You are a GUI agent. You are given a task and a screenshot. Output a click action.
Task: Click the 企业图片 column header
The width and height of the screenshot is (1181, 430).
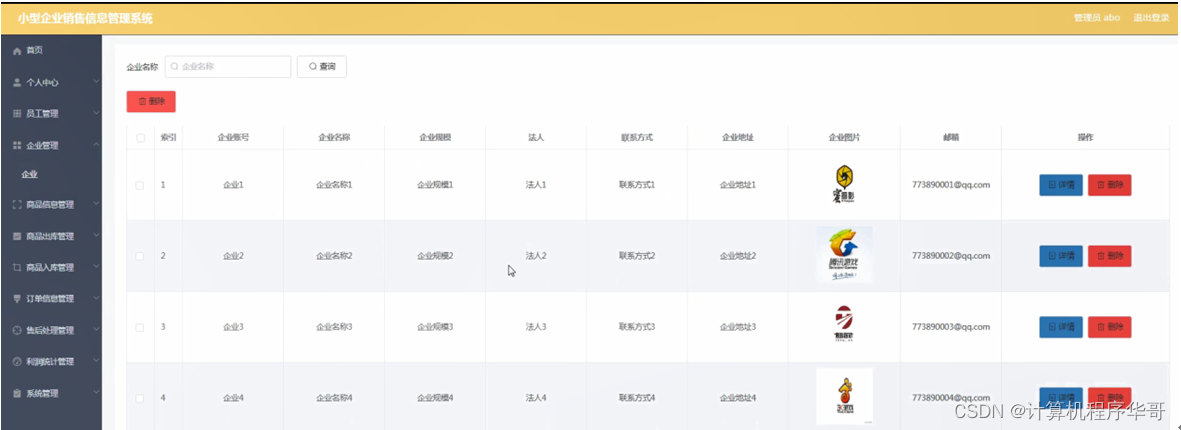pos(844,138)
